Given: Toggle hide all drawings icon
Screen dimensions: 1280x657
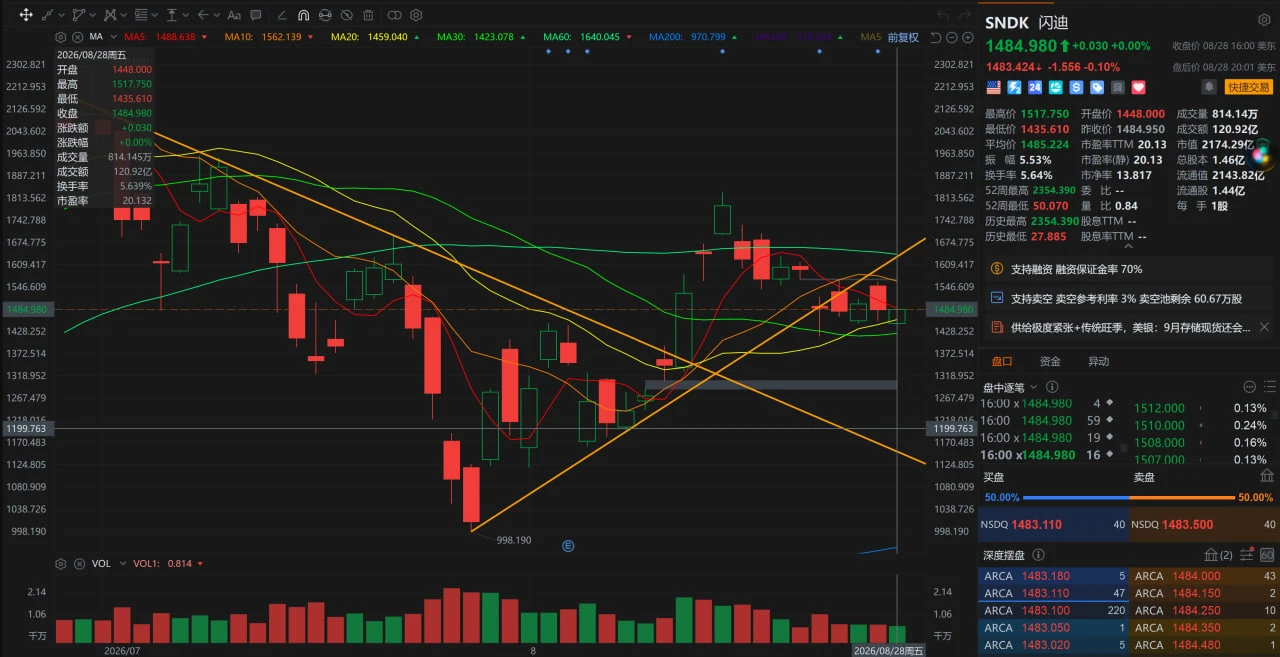Looking at the screenshot, I should [347, 15].
